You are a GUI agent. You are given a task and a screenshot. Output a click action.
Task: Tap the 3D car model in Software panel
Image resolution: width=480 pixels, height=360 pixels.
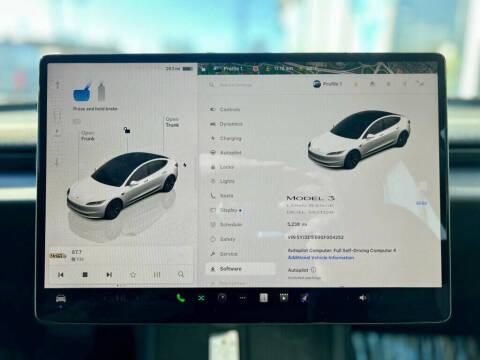click(x=359, y=139)
